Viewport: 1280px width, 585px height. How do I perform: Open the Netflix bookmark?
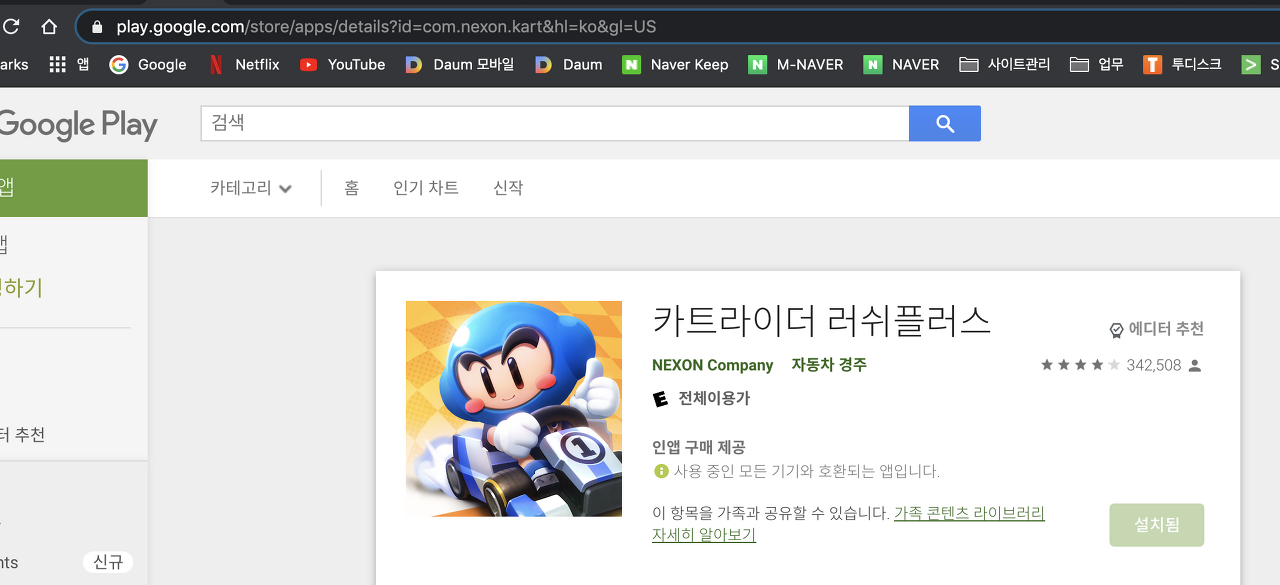(245, 64)
